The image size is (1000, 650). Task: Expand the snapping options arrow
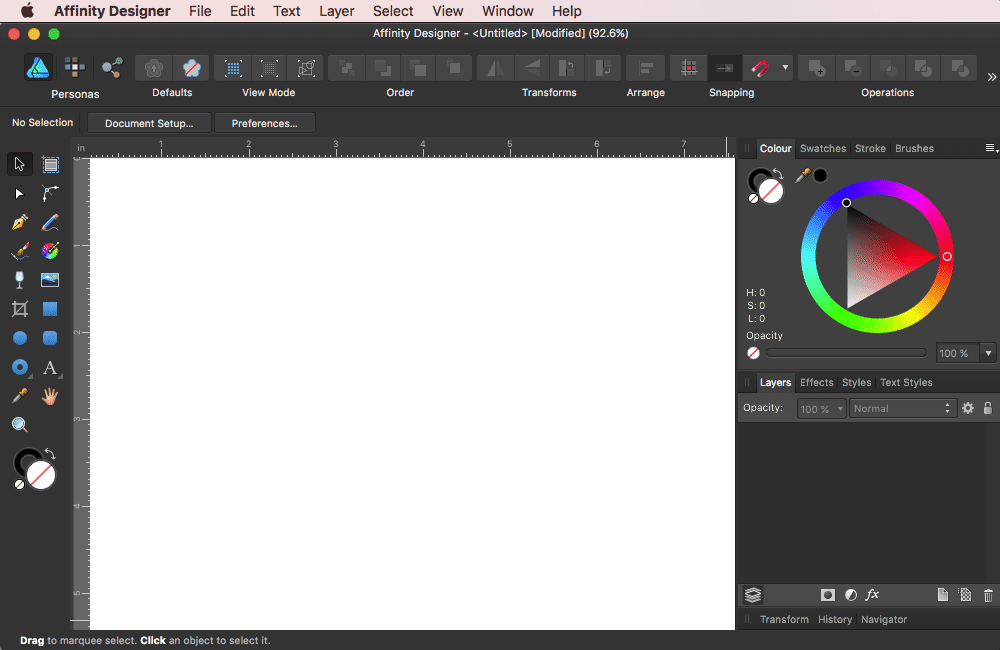(x=785, y=68)
